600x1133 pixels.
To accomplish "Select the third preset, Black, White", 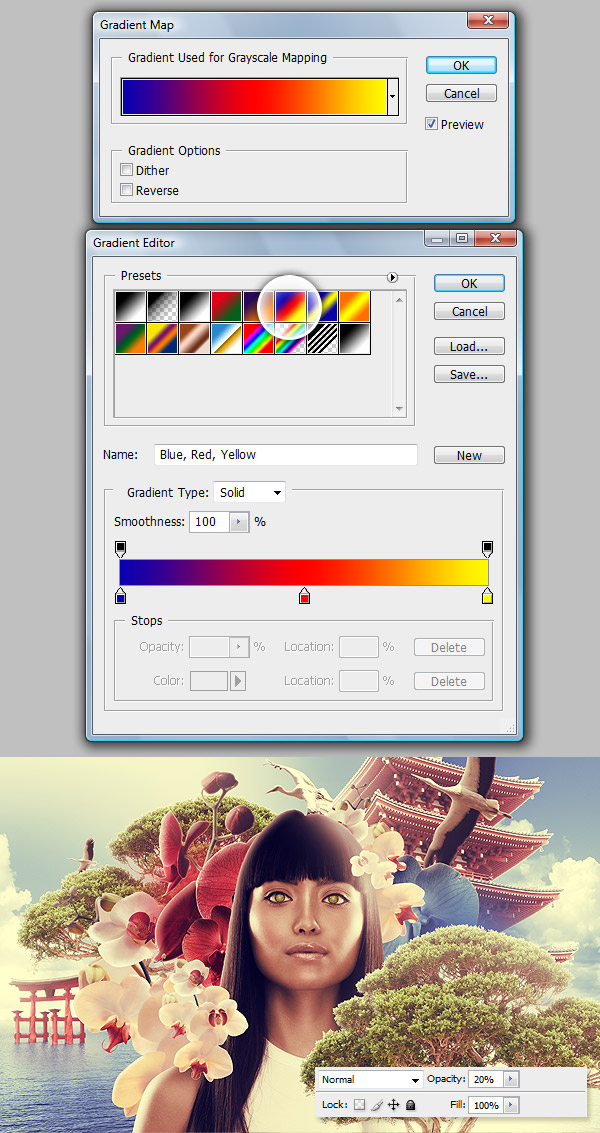I will pos(194,306).
